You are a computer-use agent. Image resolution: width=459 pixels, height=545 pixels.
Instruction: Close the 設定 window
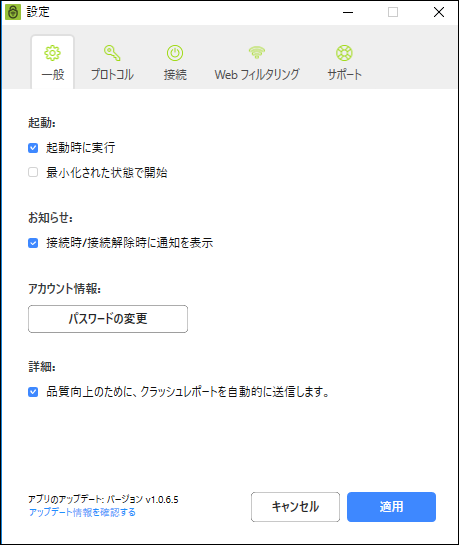(x=439, y=12)
